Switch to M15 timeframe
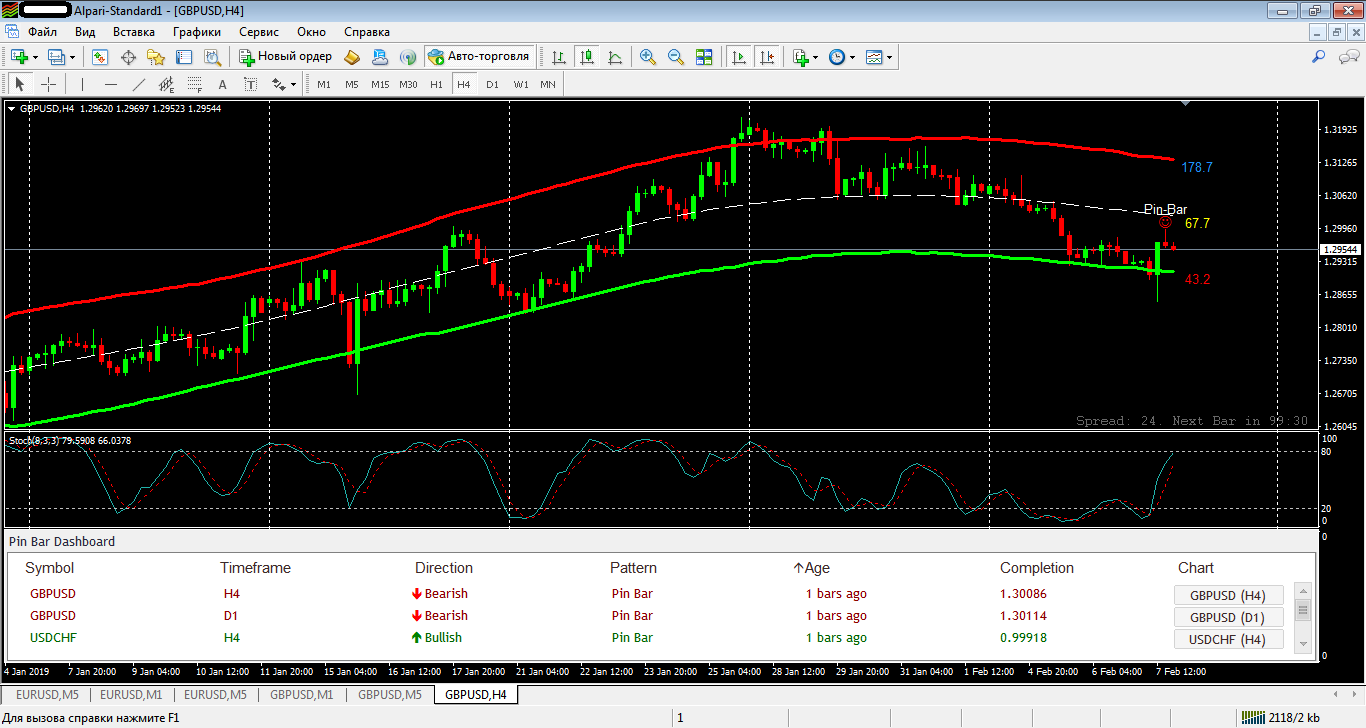 tap(380, 84)
